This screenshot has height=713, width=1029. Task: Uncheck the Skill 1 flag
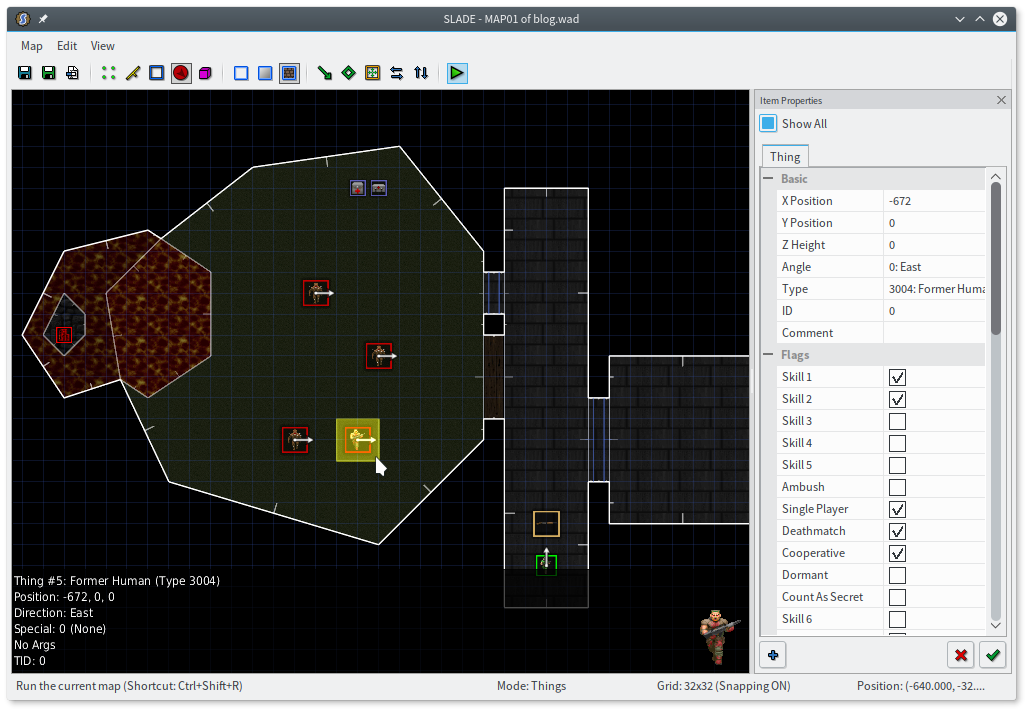click(897, 378)
